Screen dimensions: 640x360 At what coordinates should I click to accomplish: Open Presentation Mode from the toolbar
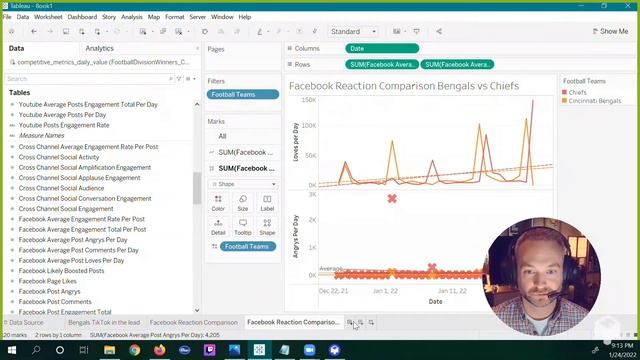pos(416,31)
